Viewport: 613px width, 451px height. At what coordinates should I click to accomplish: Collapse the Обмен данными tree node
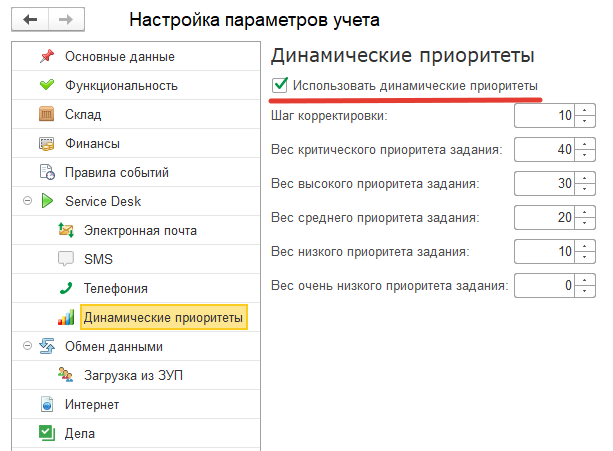[27, 346]
